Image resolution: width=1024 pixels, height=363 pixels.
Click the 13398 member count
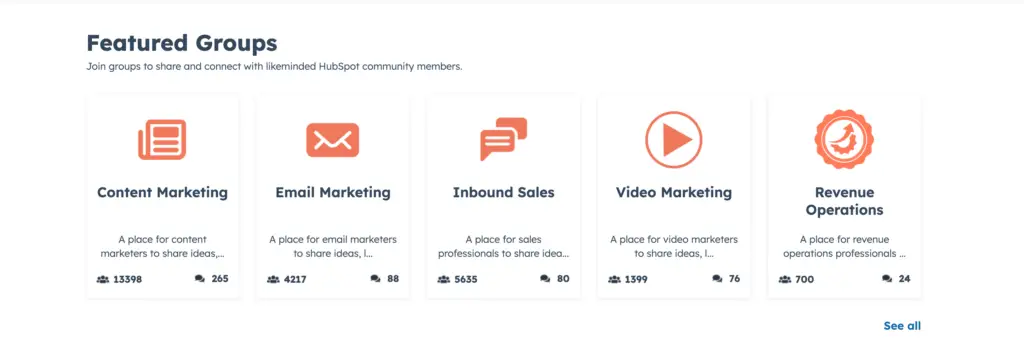pyautogui.click(x=127, y=279)
